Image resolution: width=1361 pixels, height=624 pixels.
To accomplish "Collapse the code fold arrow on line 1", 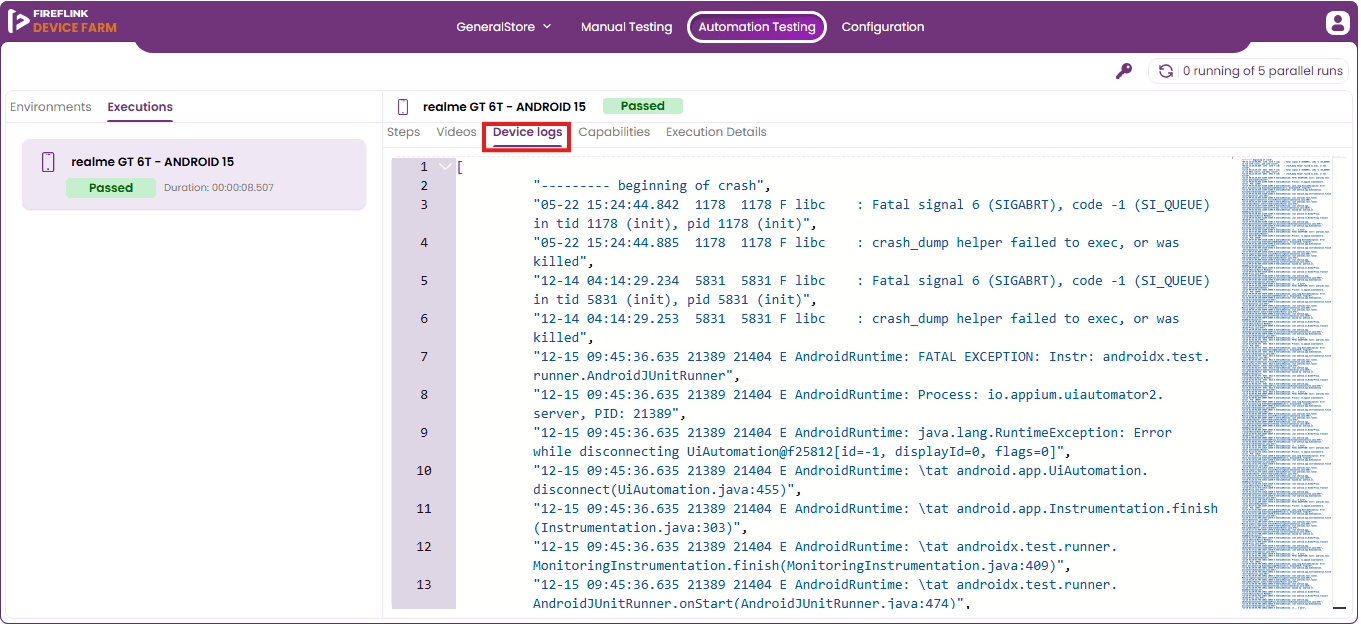I will tap(445, 167).
